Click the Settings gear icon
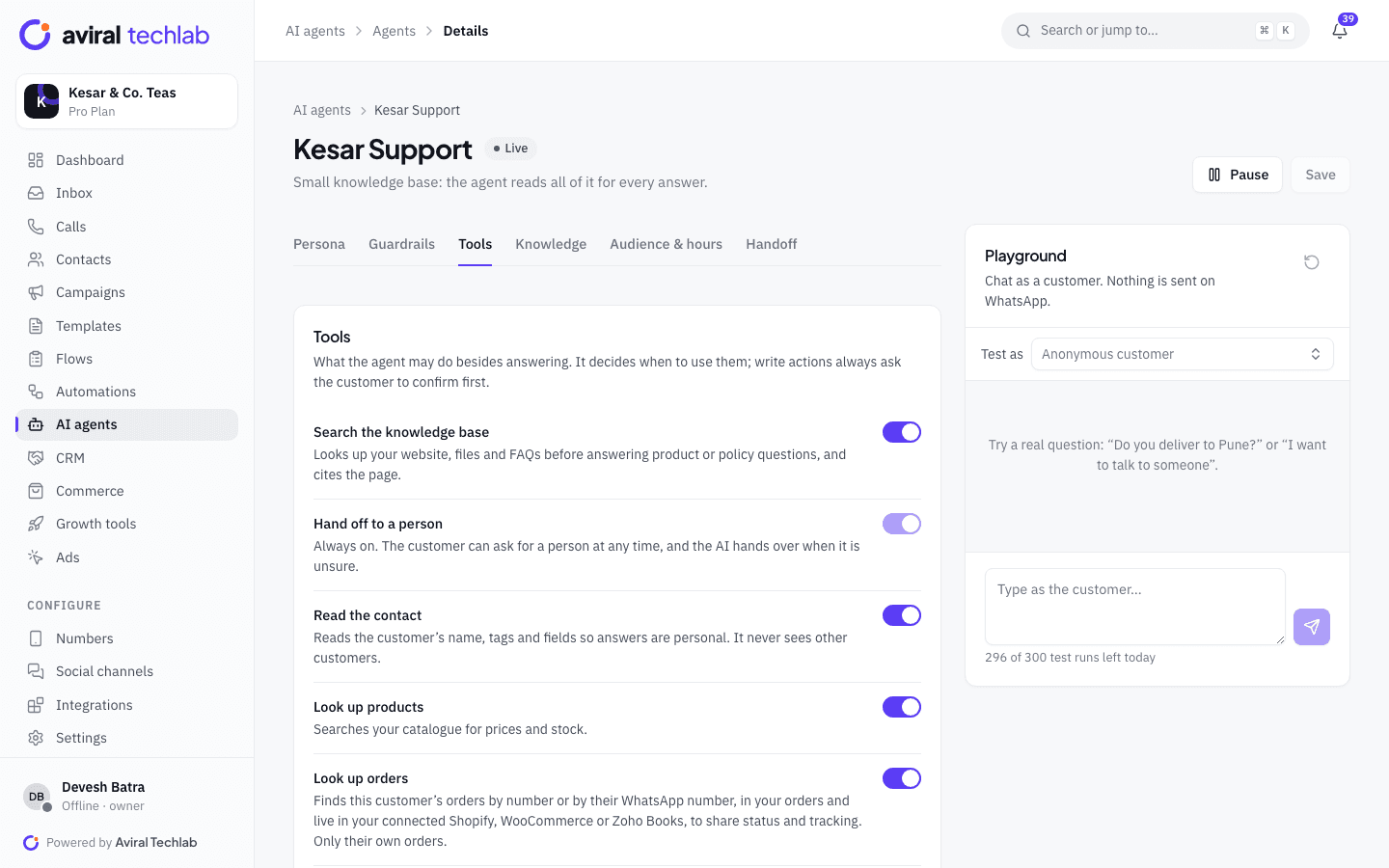The height and width of the screenshot is (868, 1389). (36, 738)
